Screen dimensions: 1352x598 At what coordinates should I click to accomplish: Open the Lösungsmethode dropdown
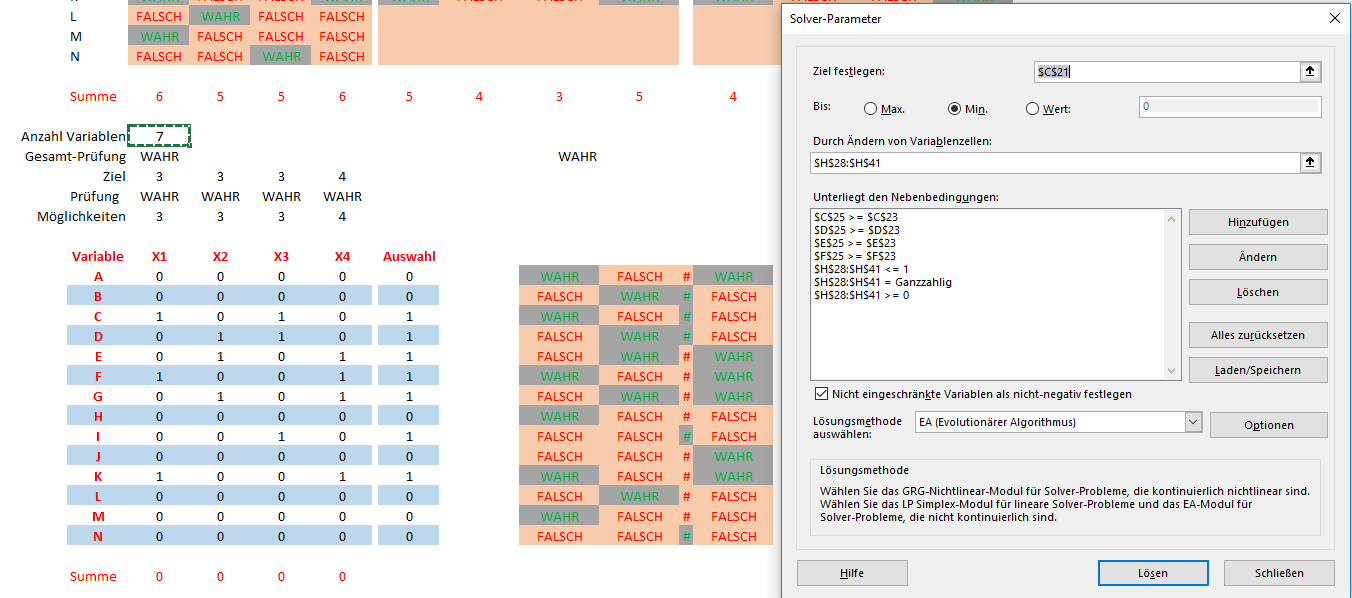(1192, 422)
